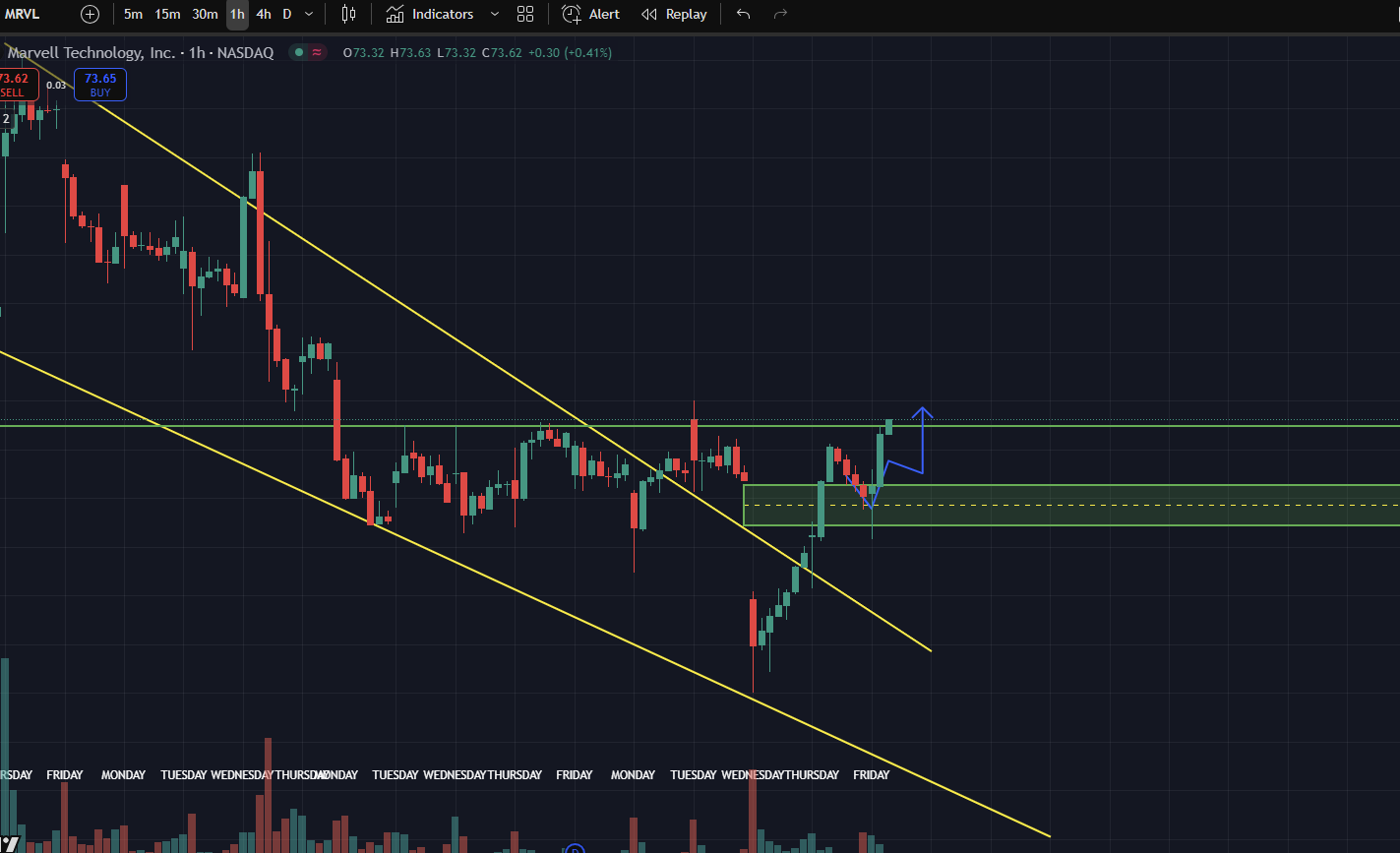This screenshot has height=853, width=1400.
Task: Click the undo arrow icon
Action: click(x=743, y=14)
